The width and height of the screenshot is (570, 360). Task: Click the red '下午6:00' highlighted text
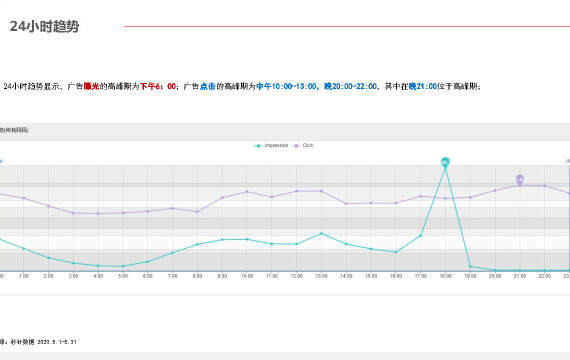(x=158, y=86)
